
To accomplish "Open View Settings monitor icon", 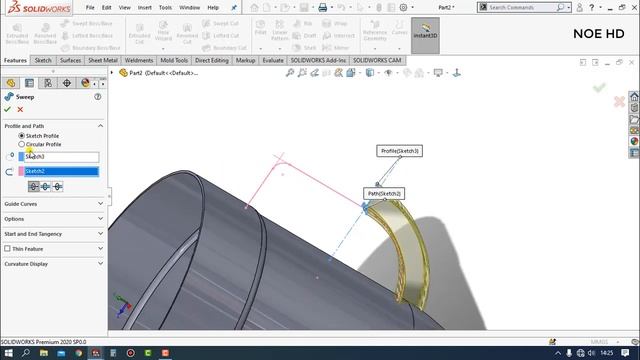I will (438, 73).
